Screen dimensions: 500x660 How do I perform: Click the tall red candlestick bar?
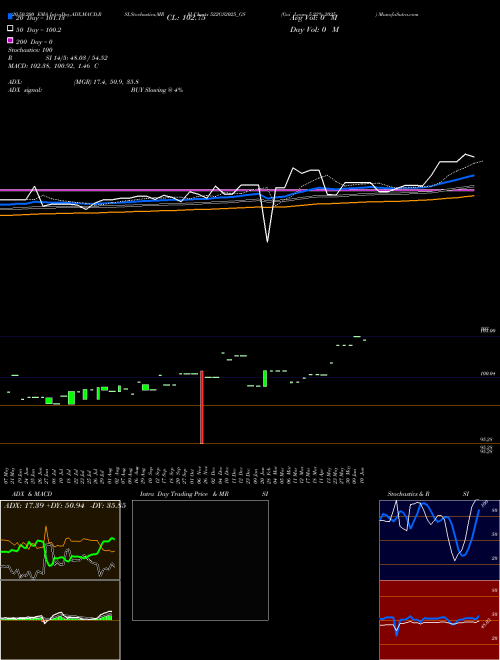click(x=202, y=407)
